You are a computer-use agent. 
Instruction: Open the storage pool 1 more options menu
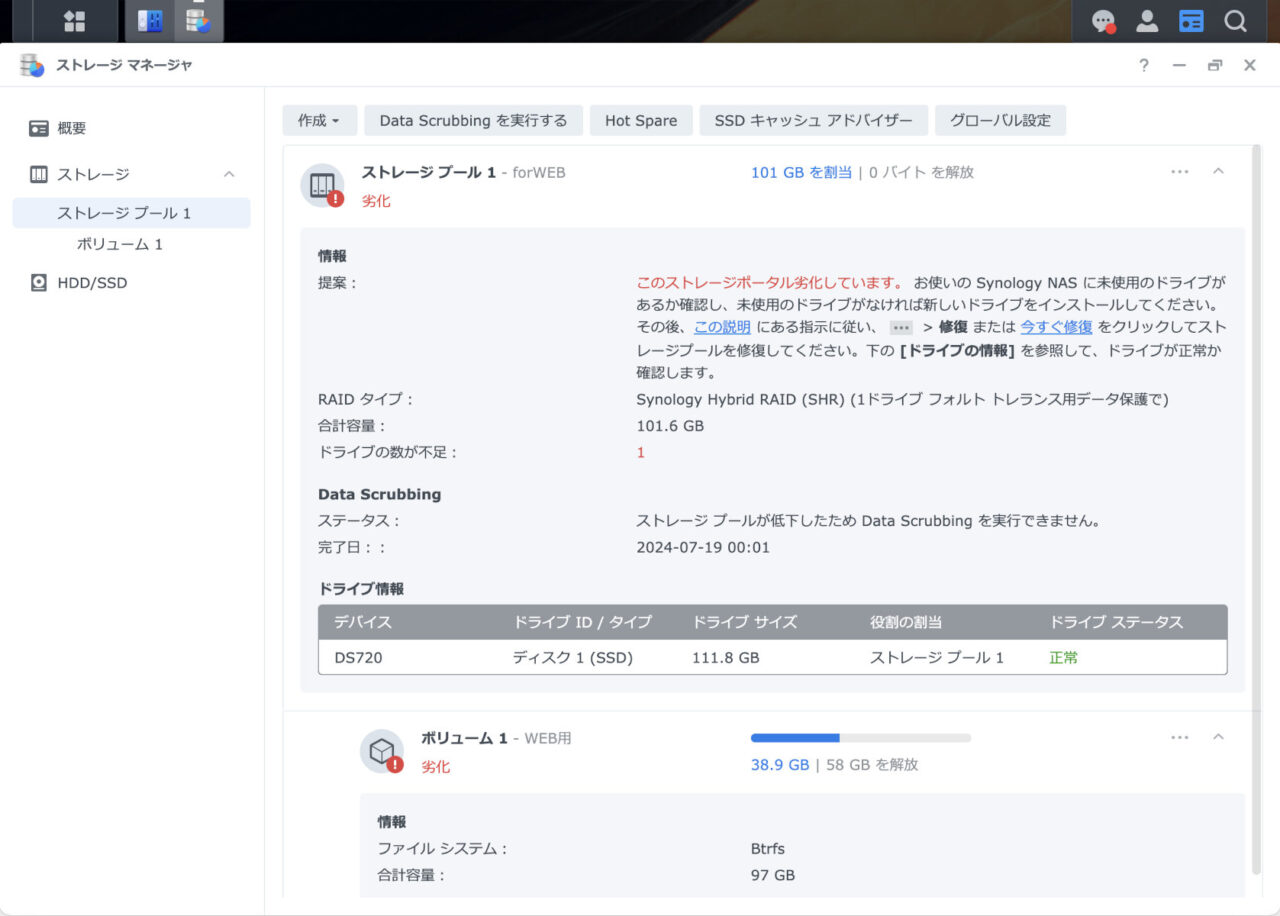point(1180,172)
